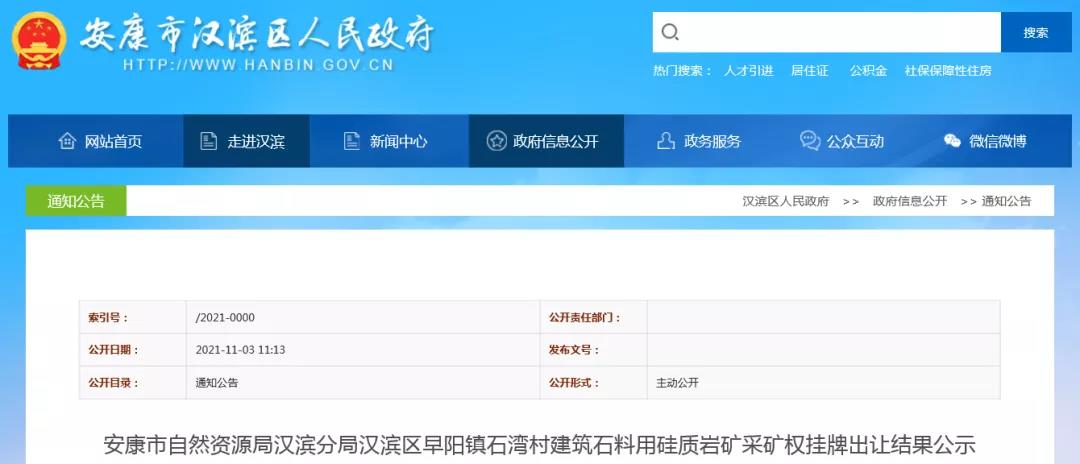This screenshot has width=1080, height=464.
Task: Click the news icon beside 新闻中心
Action: click(351, 141)
